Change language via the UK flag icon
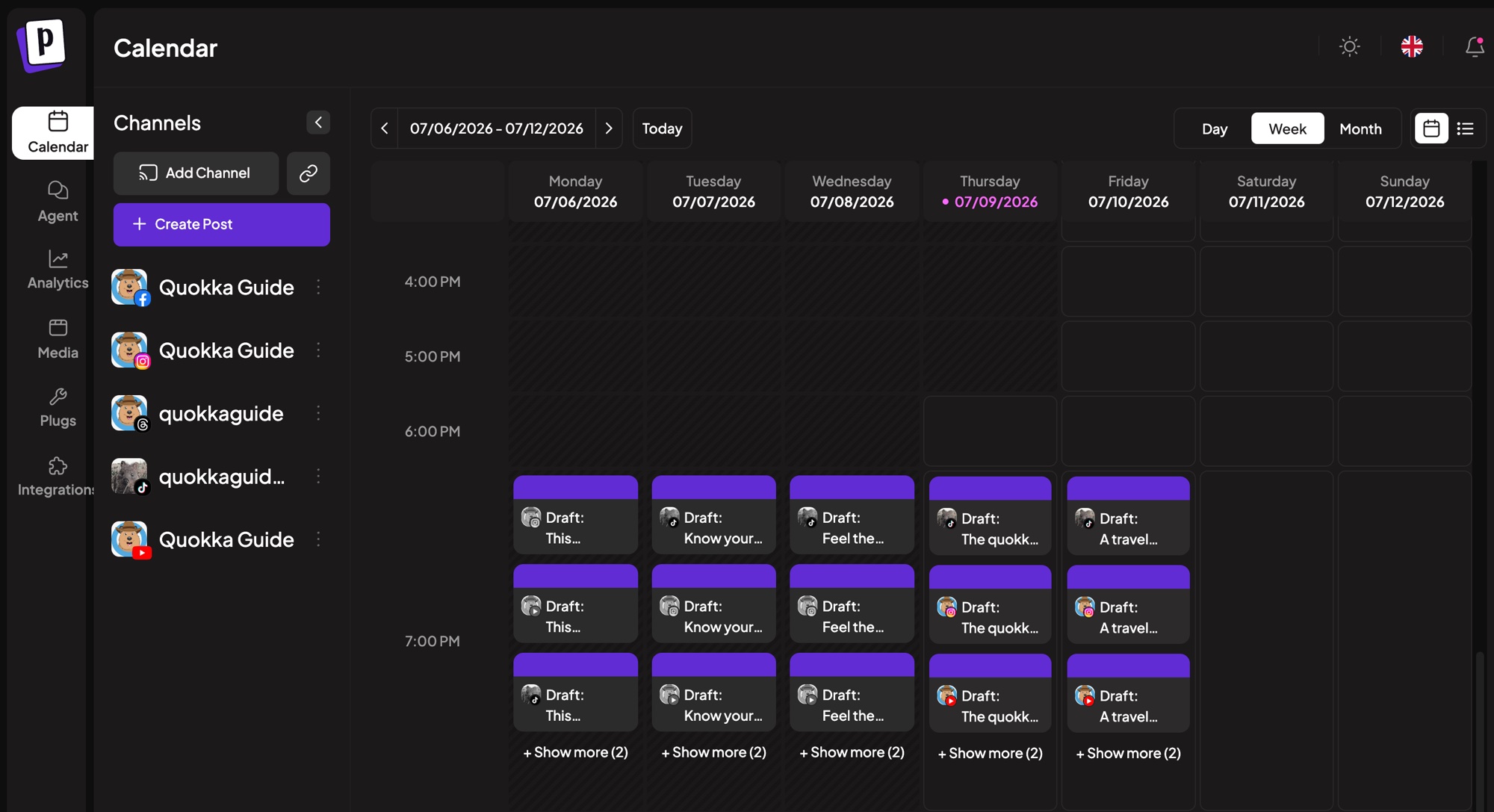Viewport: 1494px width, 812px height. tap(1412, 47)
